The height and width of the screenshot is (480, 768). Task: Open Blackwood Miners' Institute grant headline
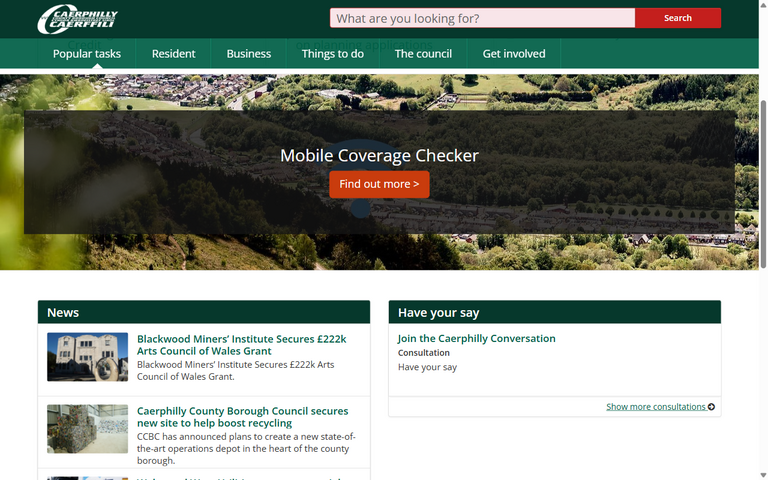pyautogui.click(x=241, y=345)
